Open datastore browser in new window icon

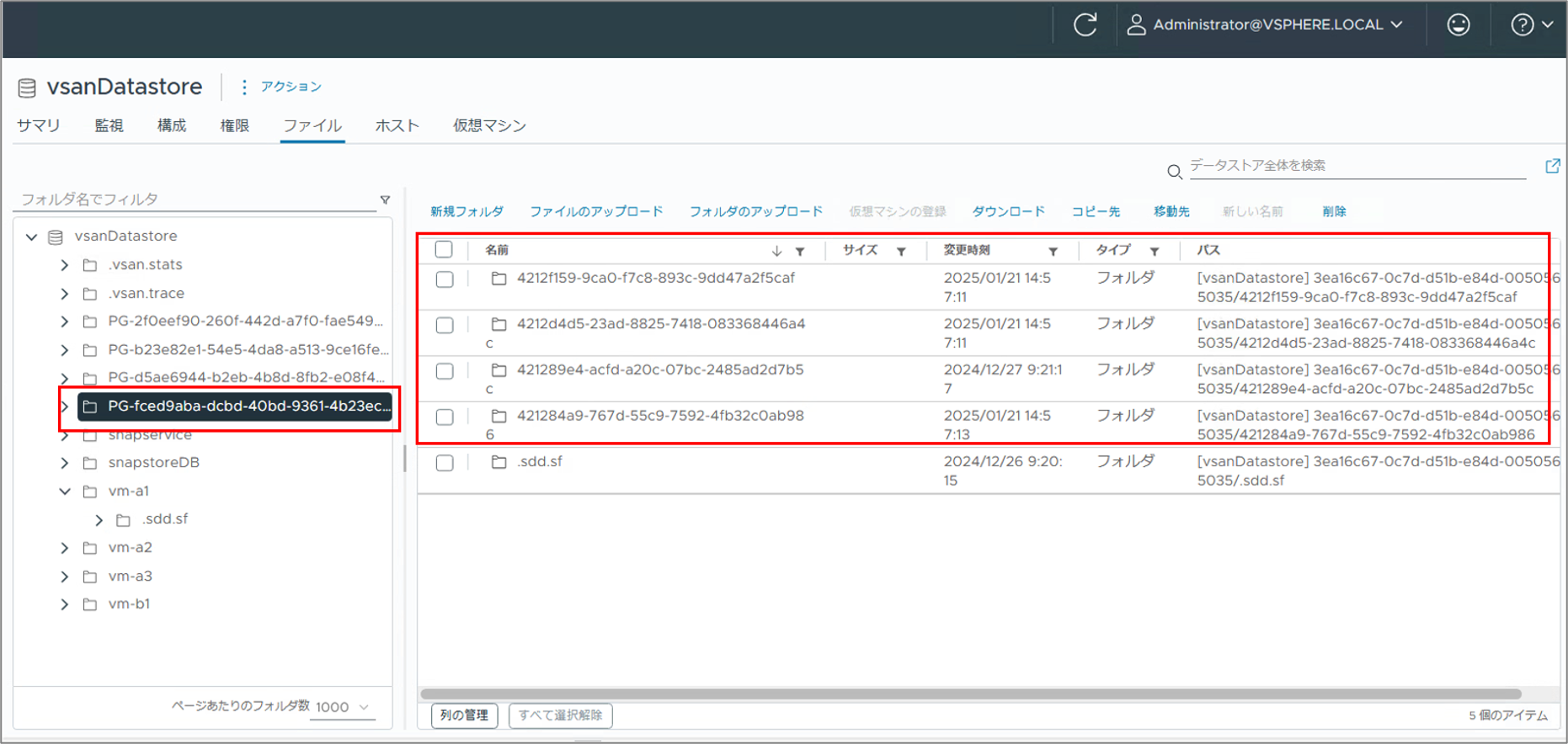click(x=1552, y=166)
